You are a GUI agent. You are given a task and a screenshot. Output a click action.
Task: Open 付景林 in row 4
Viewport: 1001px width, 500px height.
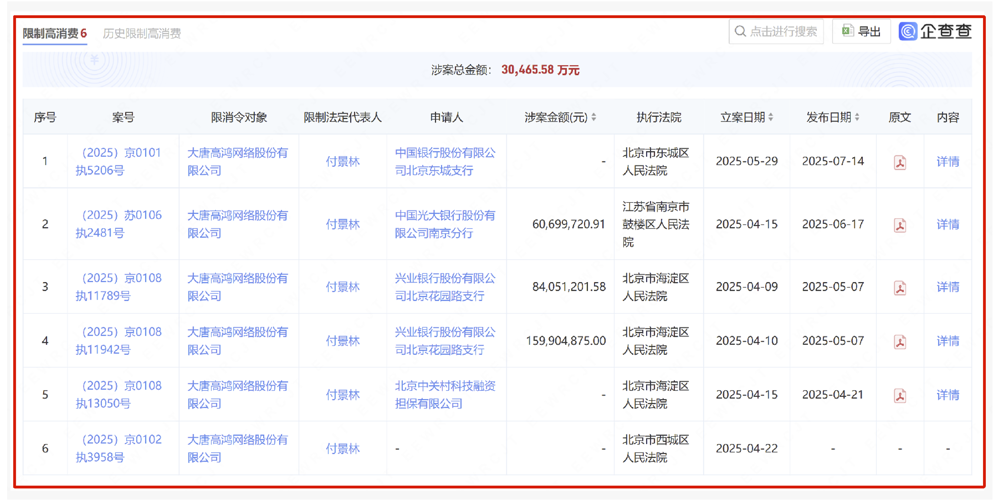pos(343,341)
